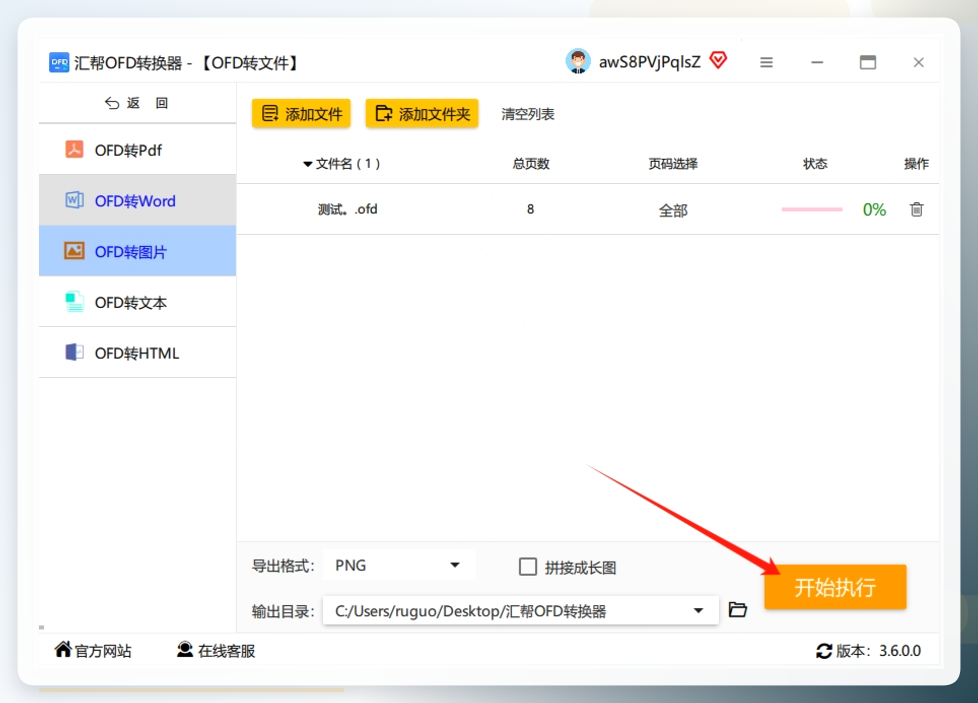Maximize the converter window
978x703 pixels.
[868, 62]
